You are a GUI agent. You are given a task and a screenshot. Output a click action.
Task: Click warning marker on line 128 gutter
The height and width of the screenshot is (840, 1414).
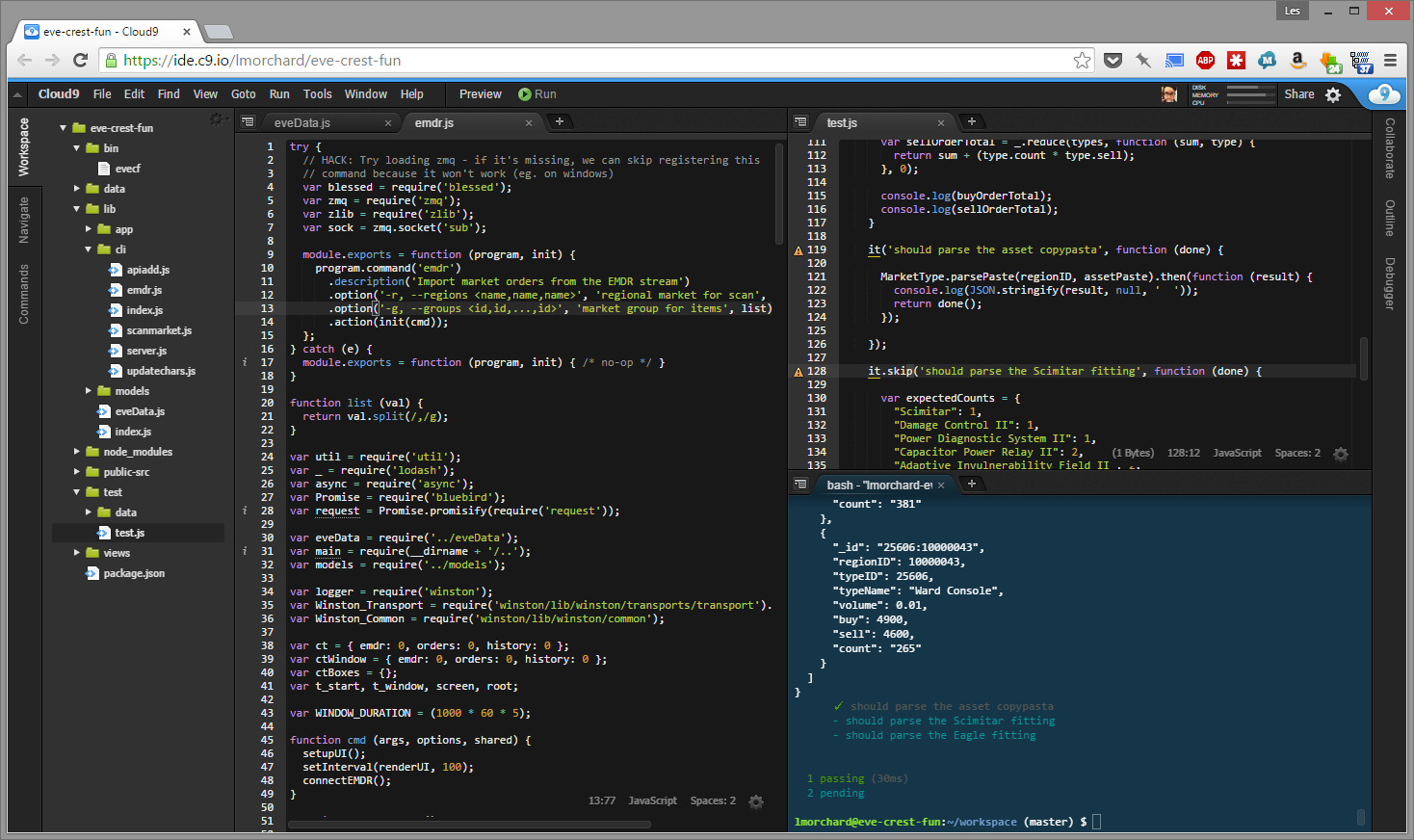798,372
